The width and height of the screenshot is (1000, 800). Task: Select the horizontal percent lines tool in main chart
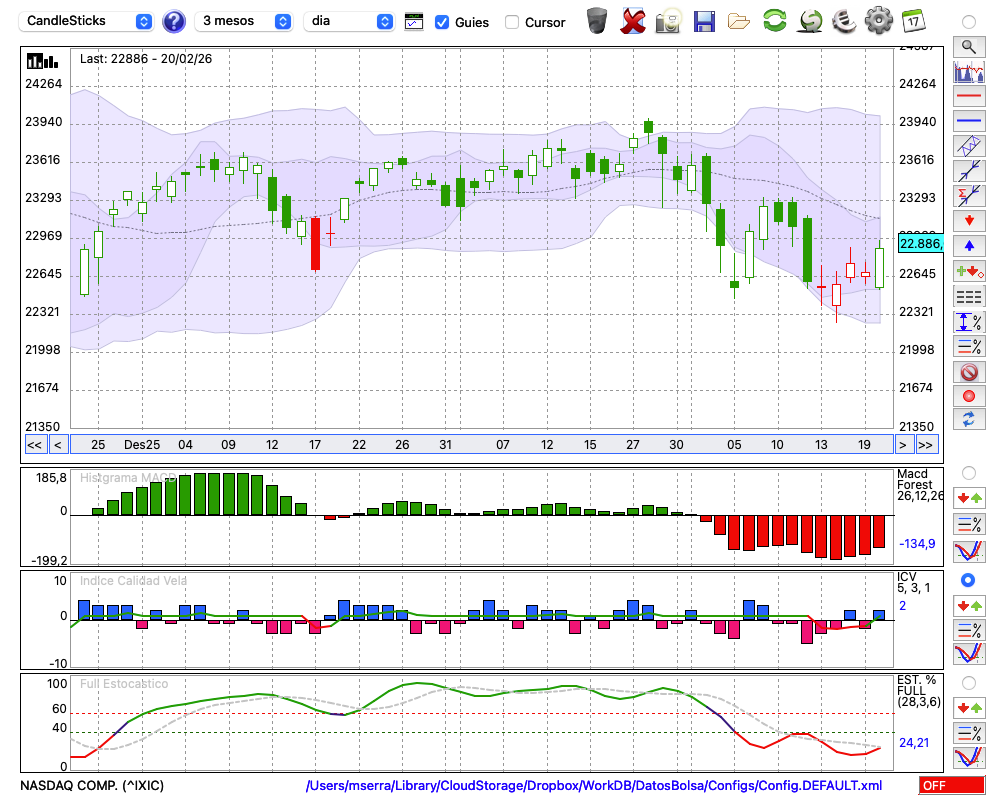[969, 346]
